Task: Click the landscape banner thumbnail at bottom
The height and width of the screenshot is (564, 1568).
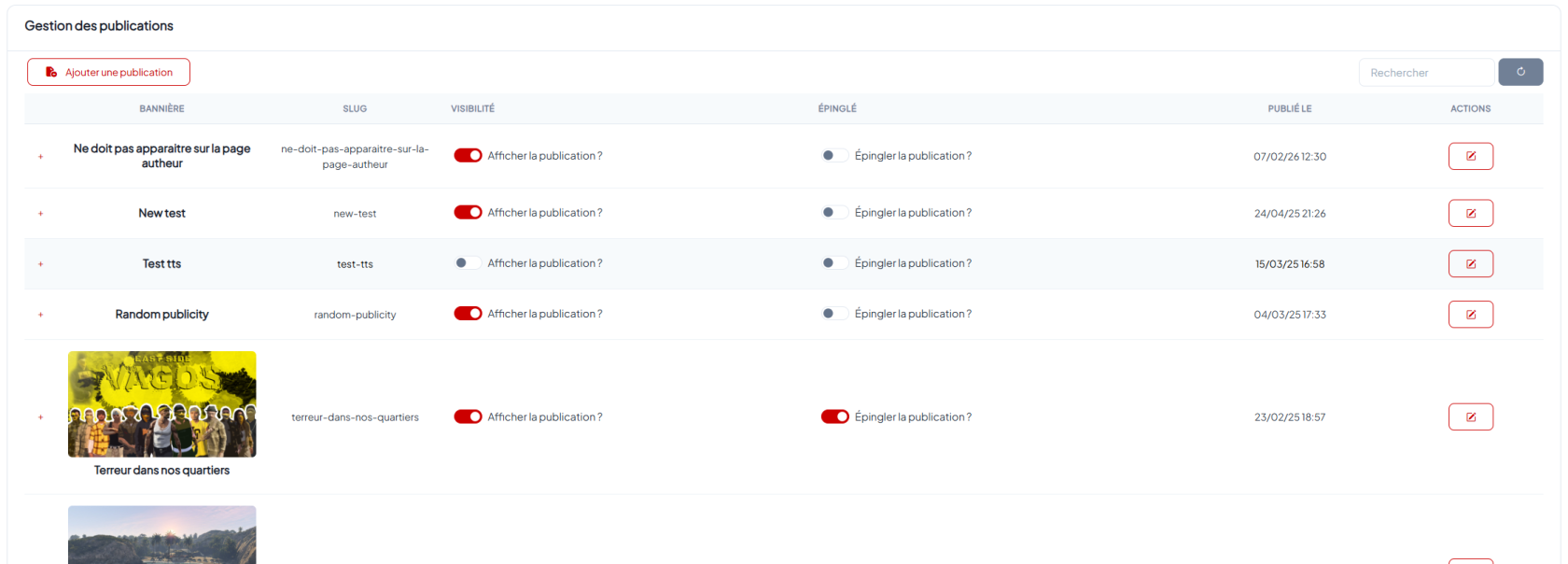Action: [x=162, y=535]
